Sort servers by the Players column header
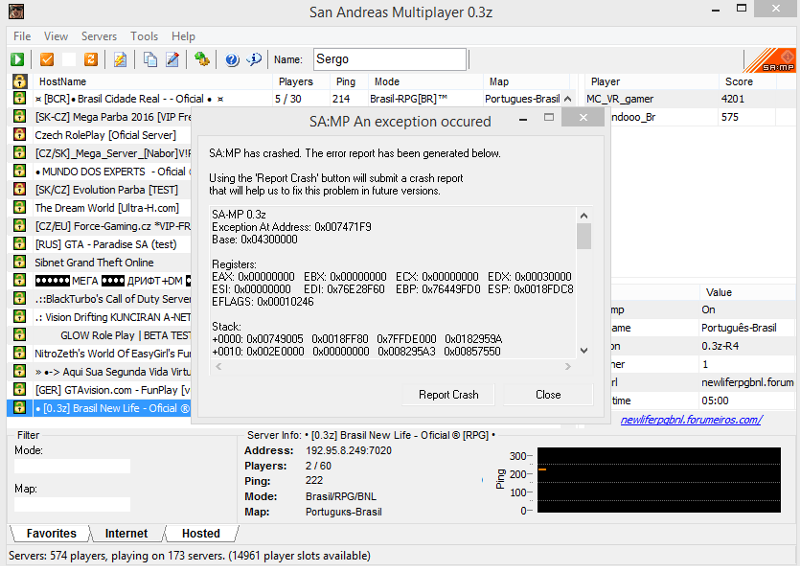 [x=301, y=81]
